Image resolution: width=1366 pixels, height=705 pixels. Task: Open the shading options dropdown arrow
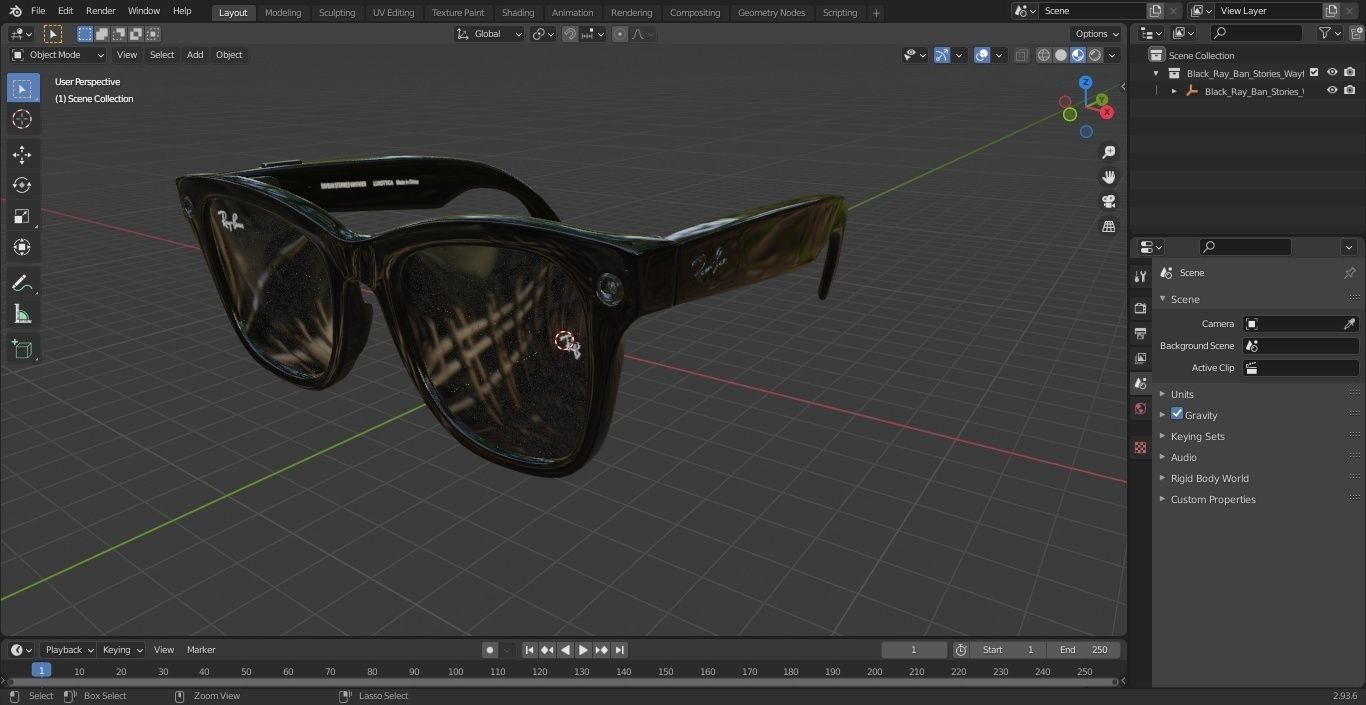click(1112, 55)
